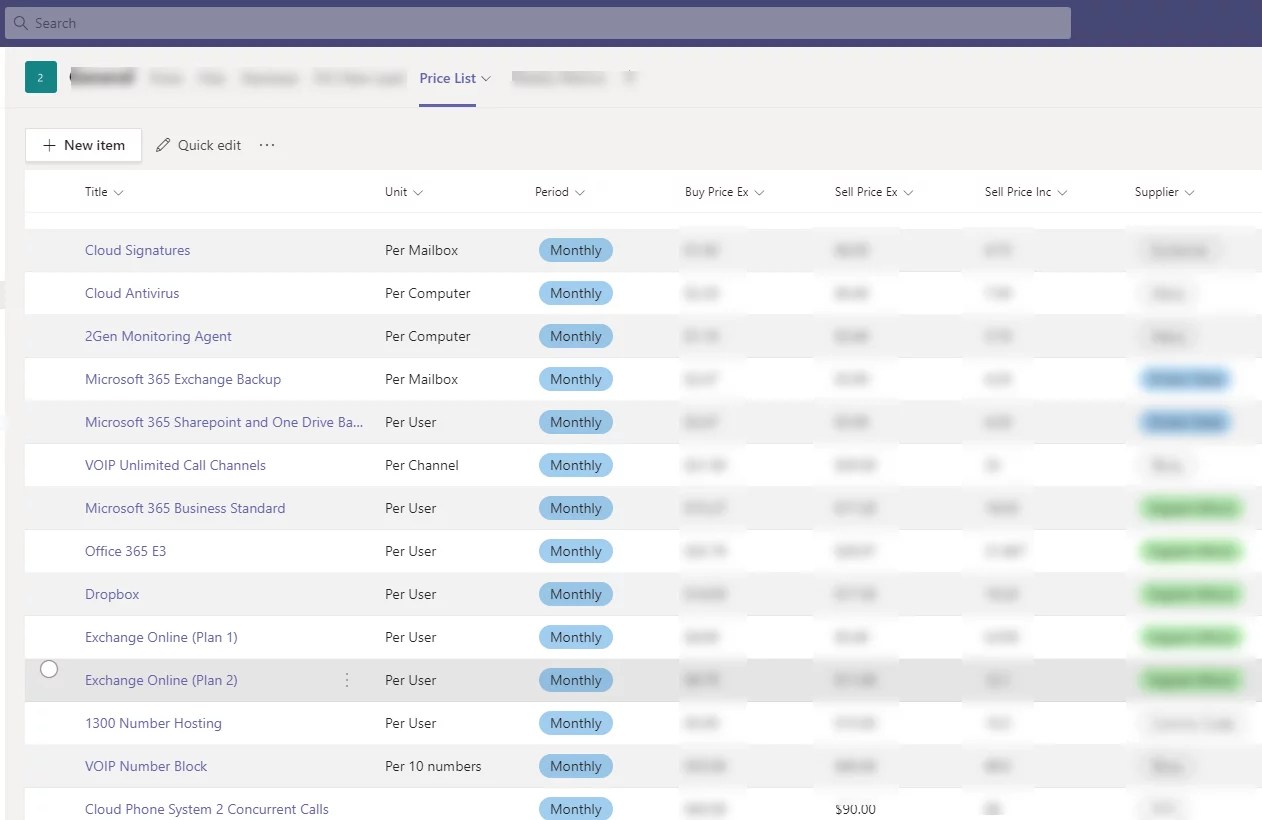Switch to the Price List tab
1262x820 pixels.
pyautogui.click(x=448, y=78)
